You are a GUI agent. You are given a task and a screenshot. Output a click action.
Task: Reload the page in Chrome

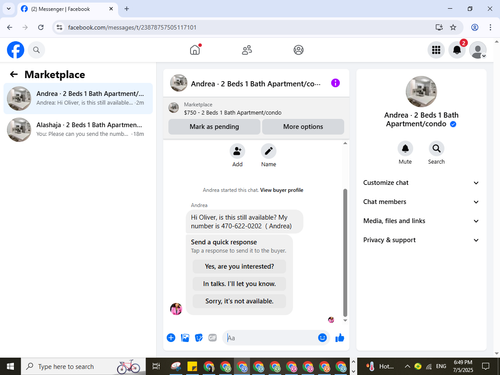pyautogui.click(x=41, y=27)
